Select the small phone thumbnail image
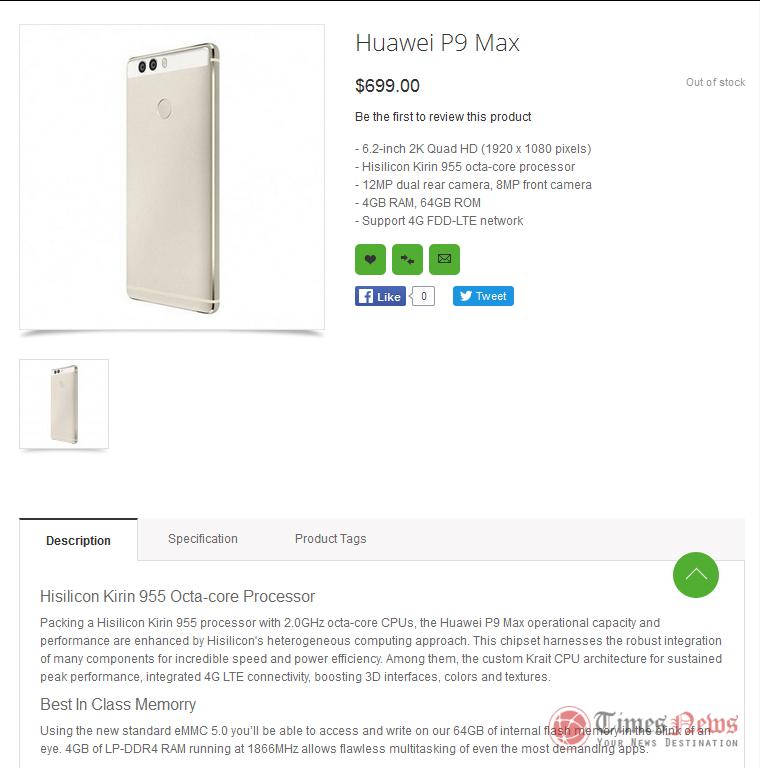The width and height of the screenshot is (760, 768). [64, 404]
